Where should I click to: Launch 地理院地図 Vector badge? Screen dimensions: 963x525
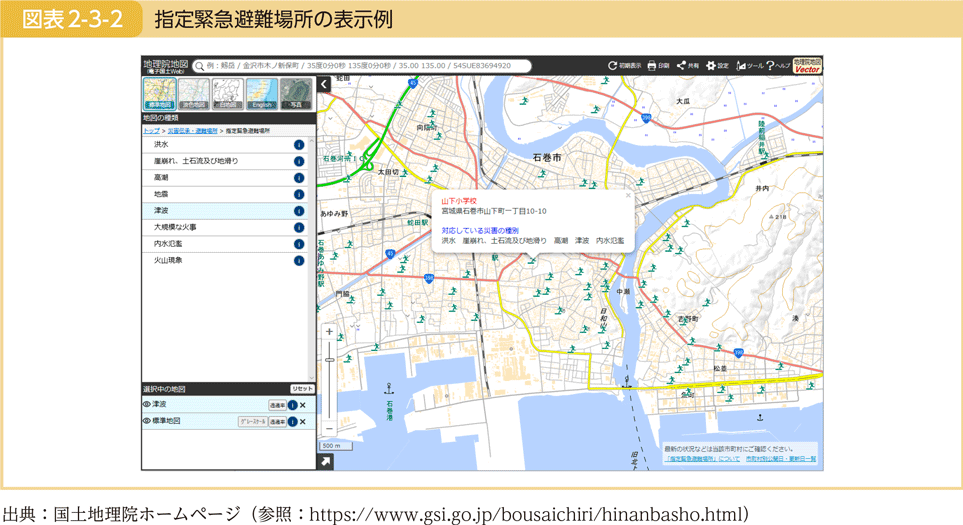[x=807, y=66]
